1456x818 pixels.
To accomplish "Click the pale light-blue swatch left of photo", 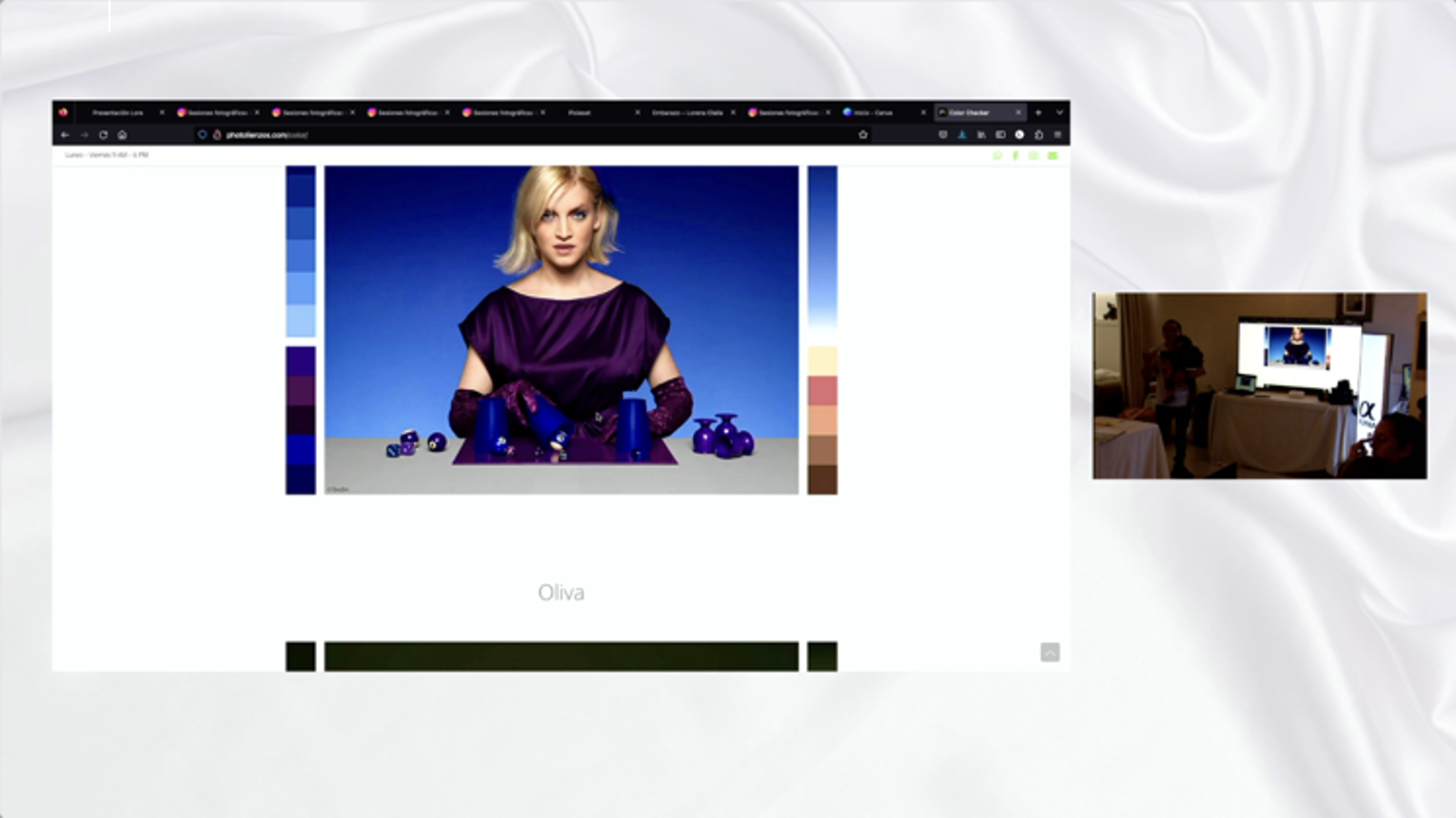I will tap(301, 321).
